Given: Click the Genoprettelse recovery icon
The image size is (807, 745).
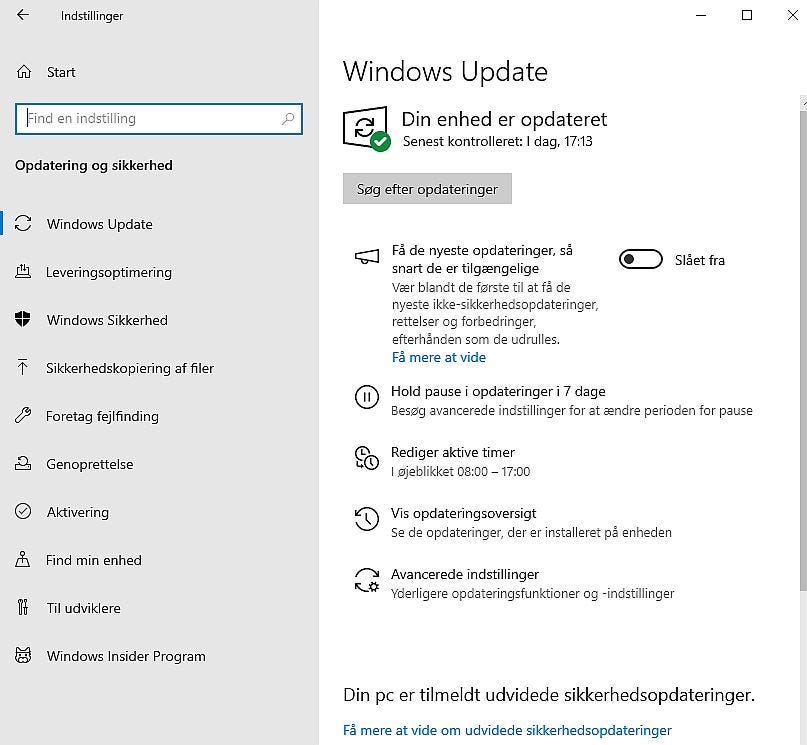Looking at the screenshot, I should [x=23, y=463].
